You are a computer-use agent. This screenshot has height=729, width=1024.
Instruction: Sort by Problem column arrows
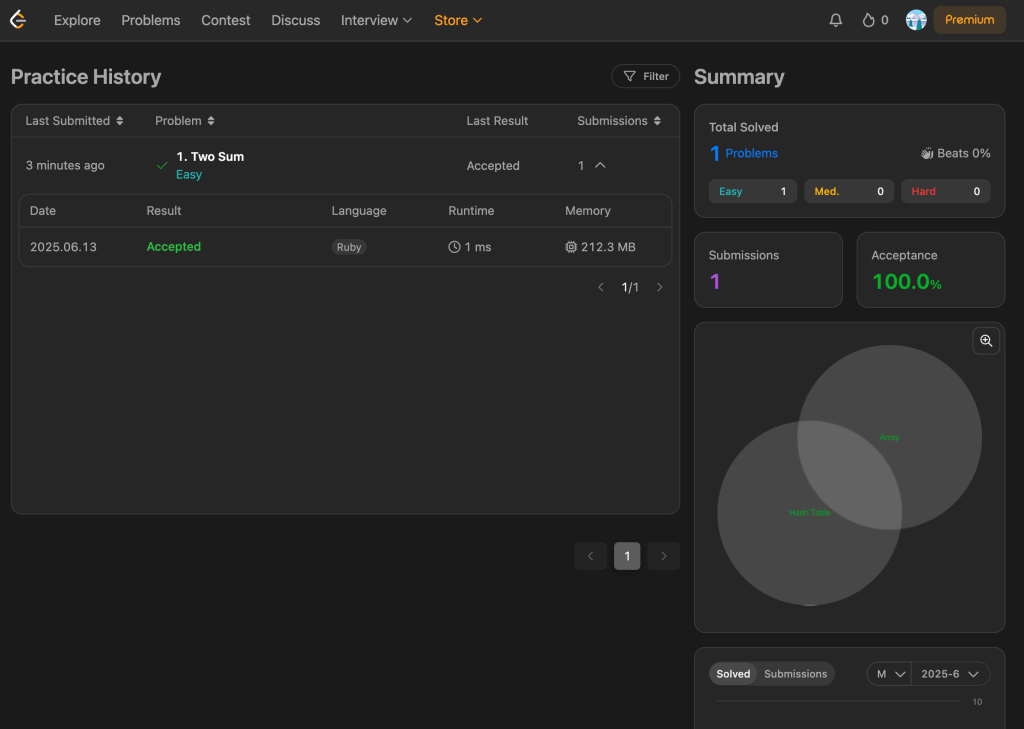(x=211, y=121)
